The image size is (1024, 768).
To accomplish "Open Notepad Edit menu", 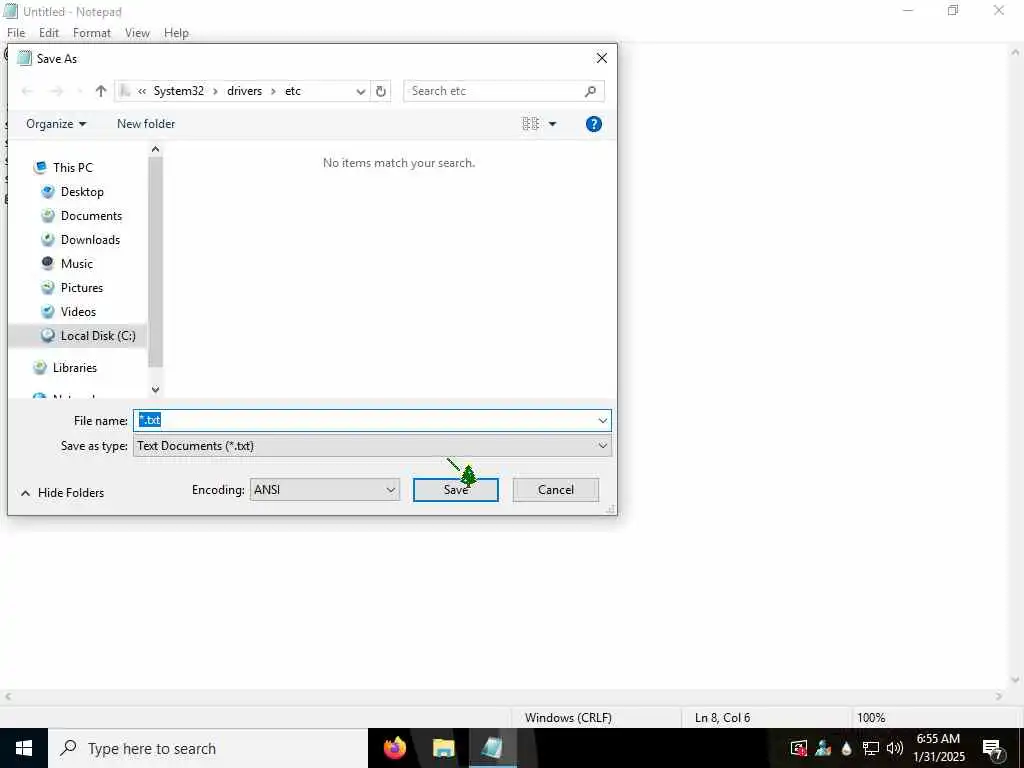I will point(49,33).
